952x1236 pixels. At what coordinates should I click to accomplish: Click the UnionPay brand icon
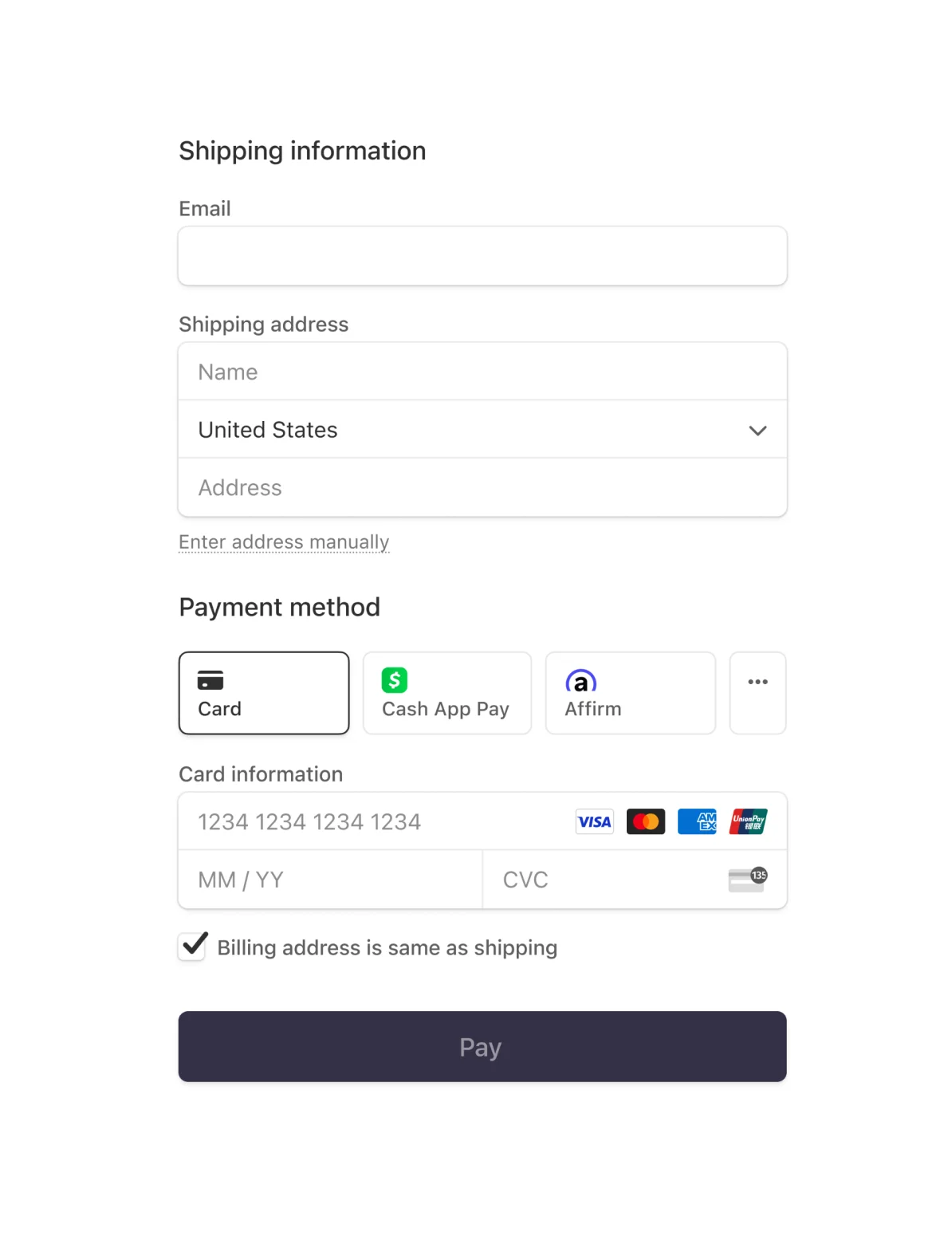(x=747, y=821)
